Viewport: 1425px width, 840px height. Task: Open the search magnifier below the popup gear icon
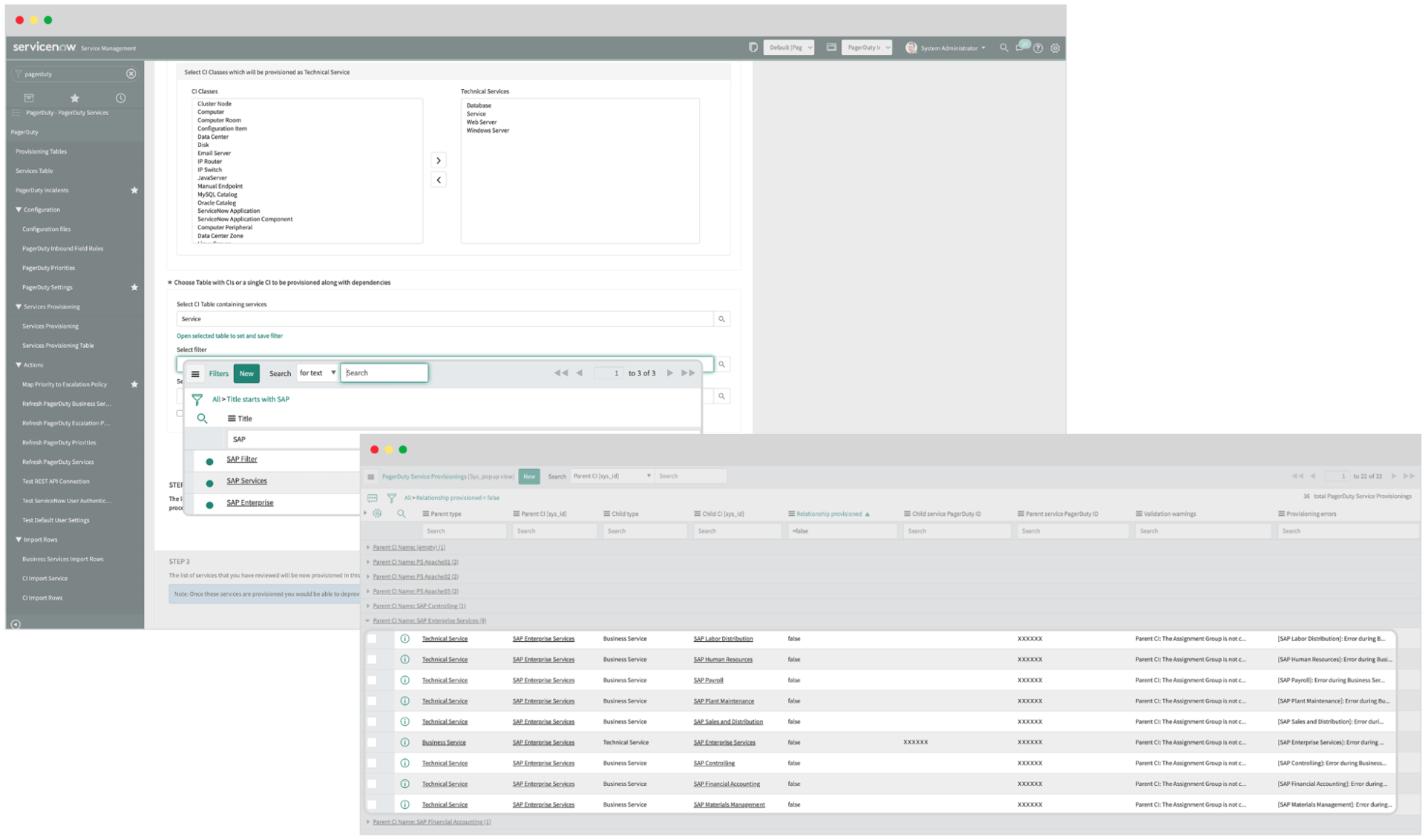[x=402, y=513]
